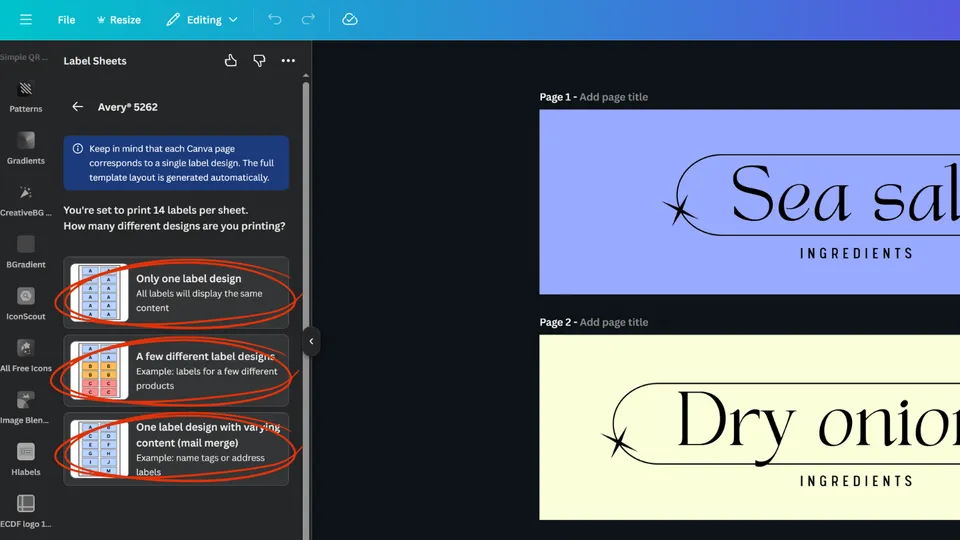
Task: Open the ECDF logo app
Action: [x=26, y=512]
